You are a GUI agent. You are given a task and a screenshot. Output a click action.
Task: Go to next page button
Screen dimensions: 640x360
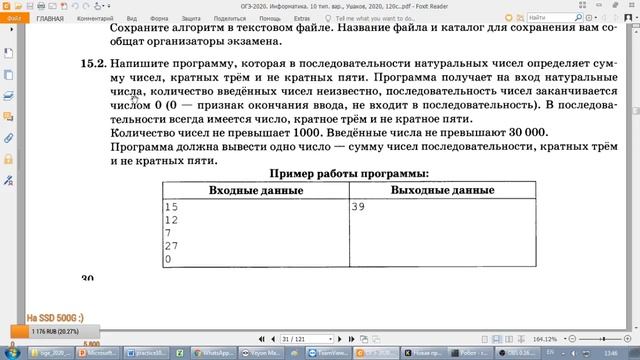point(340,339)
